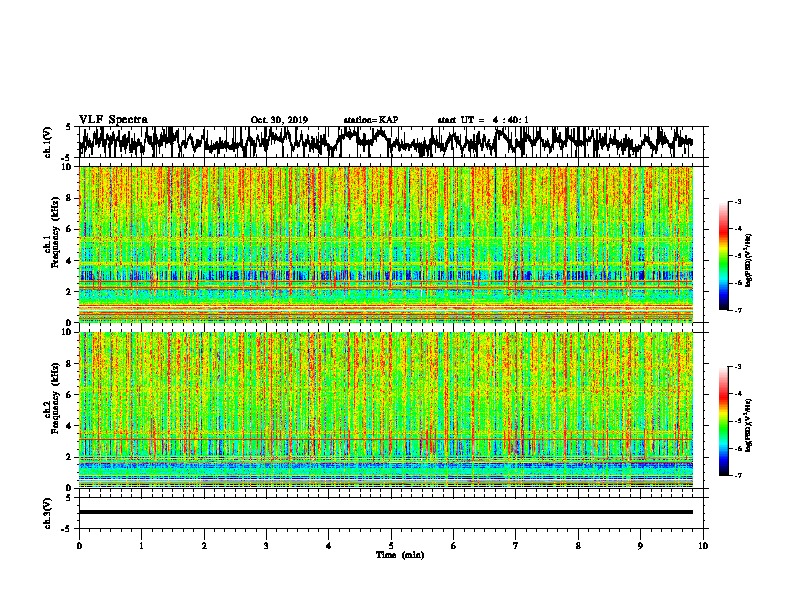
Task: Click time axis tick label '7'
Action: click(516, 546)
